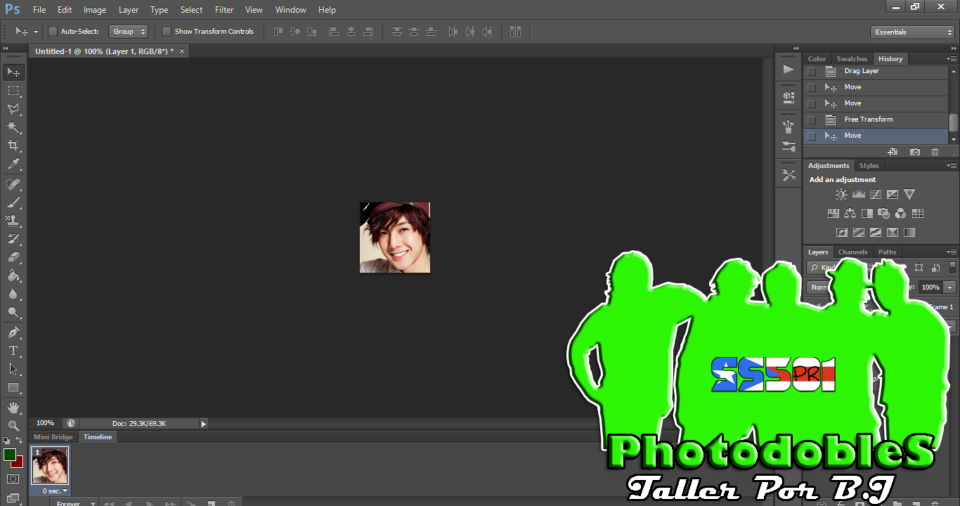Open the History panel options menu
This screenshot has height=506, width=960.
coord(951,59)
